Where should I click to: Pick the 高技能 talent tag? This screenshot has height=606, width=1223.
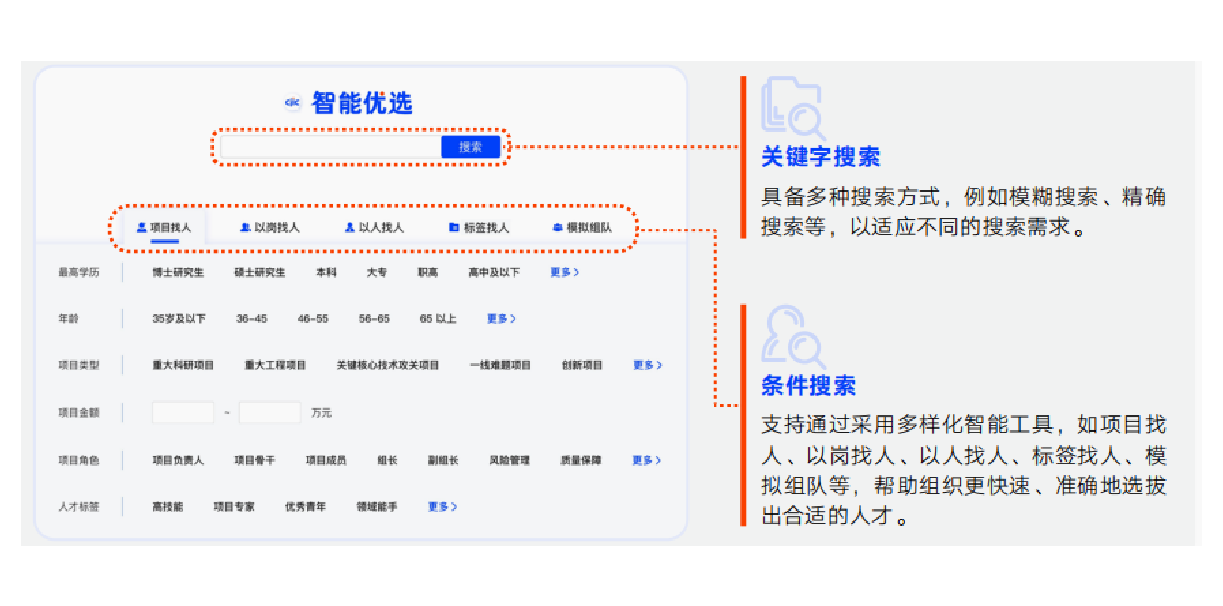click(x=168, y=507)
